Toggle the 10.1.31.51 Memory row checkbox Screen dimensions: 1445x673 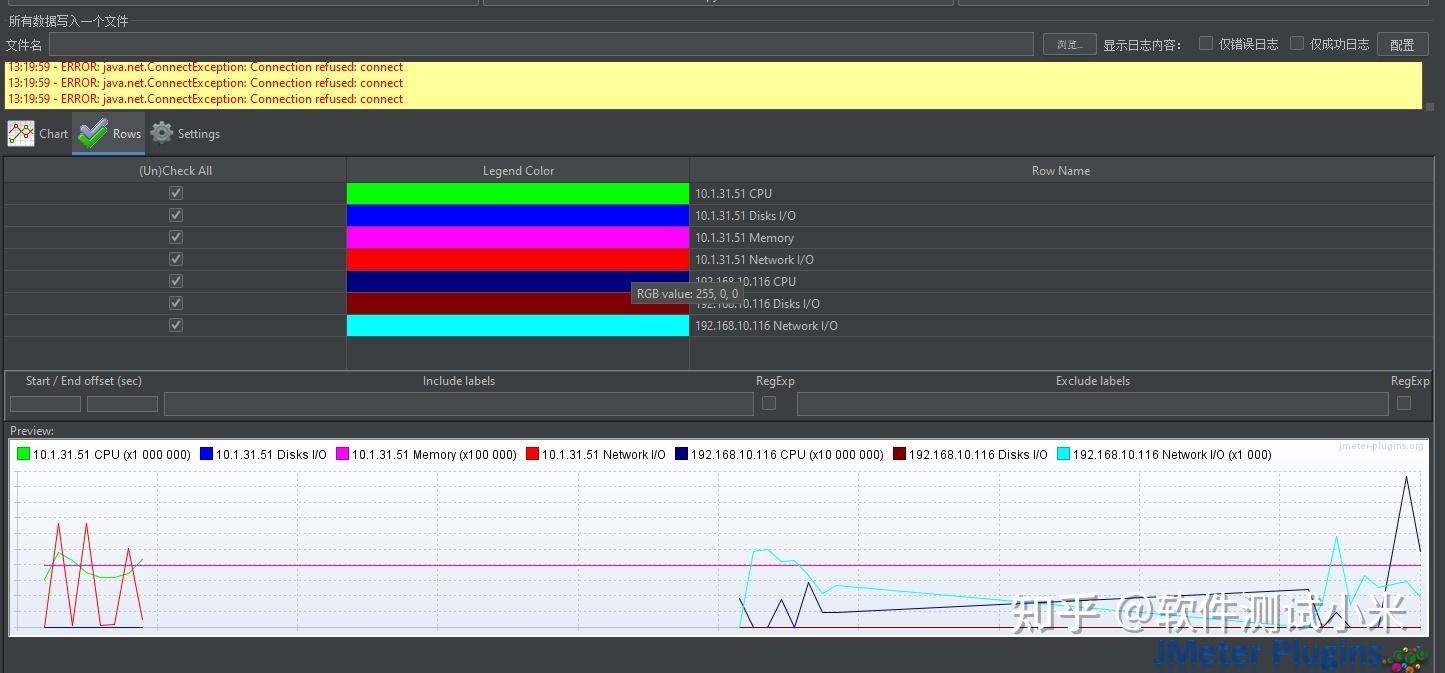[x=176, y=237]
